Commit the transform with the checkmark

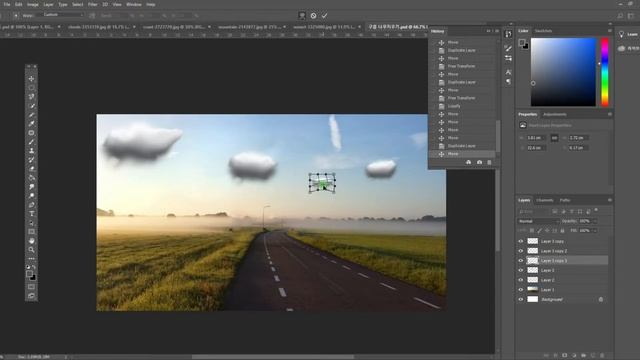(324, 16)
